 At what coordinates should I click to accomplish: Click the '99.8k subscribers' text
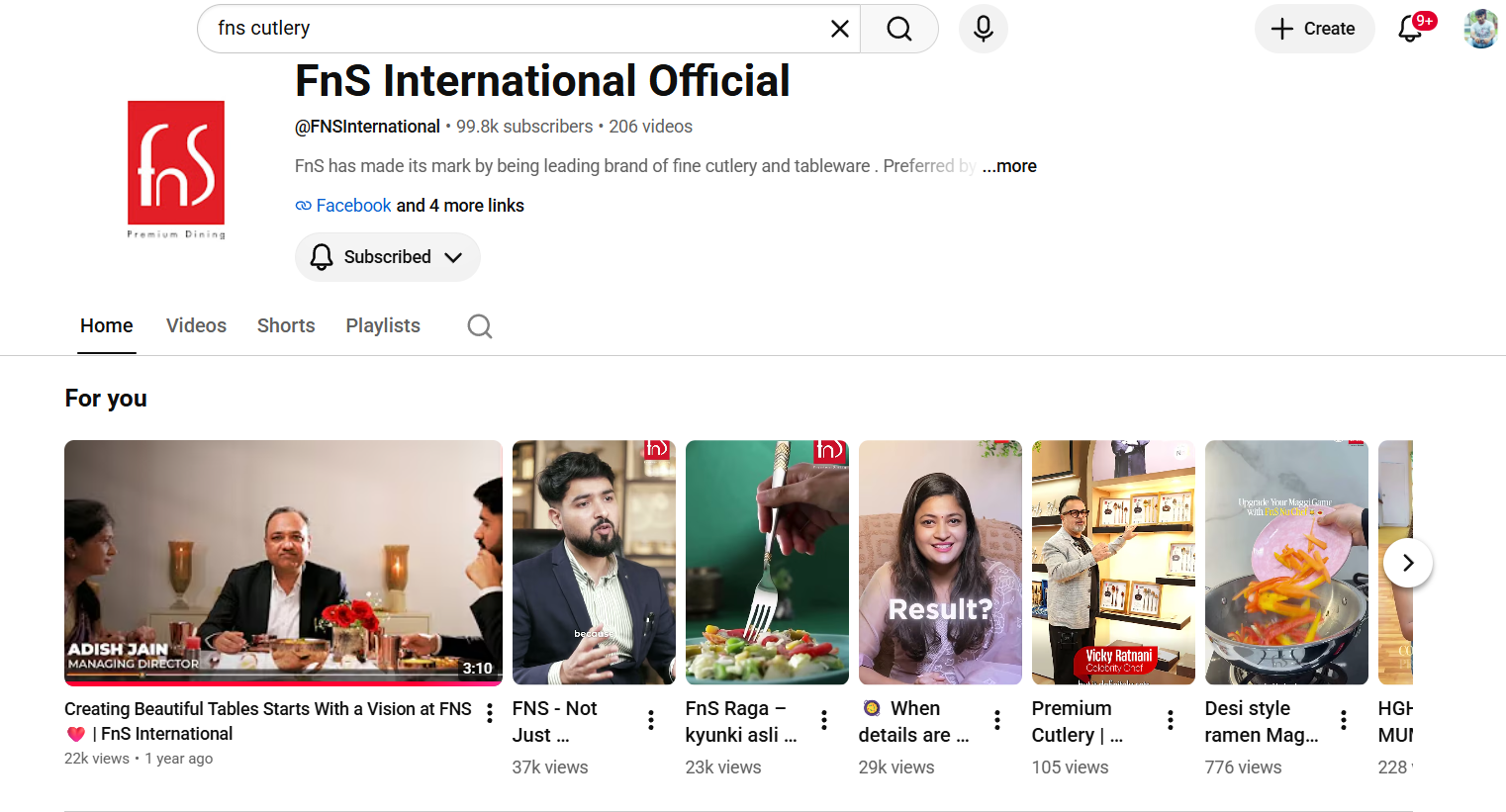tap(524, 127)
